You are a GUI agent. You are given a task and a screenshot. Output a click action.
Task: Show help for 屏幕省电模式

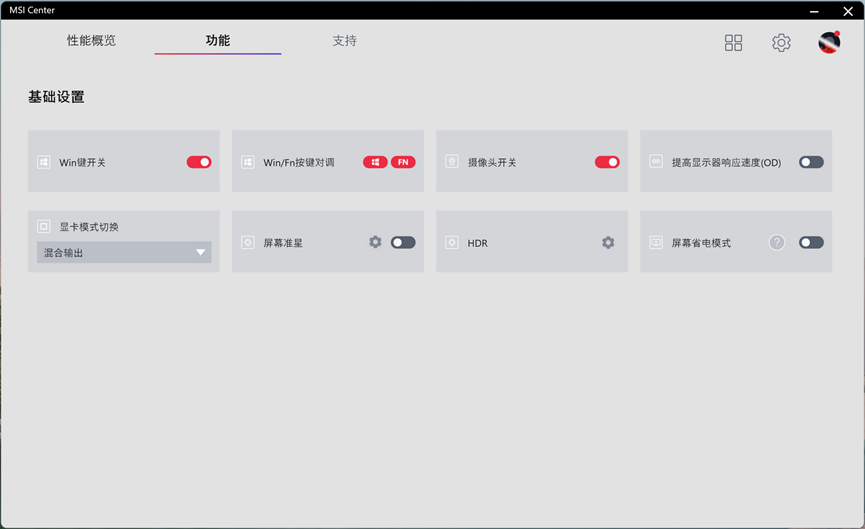[x=777, y=242]
